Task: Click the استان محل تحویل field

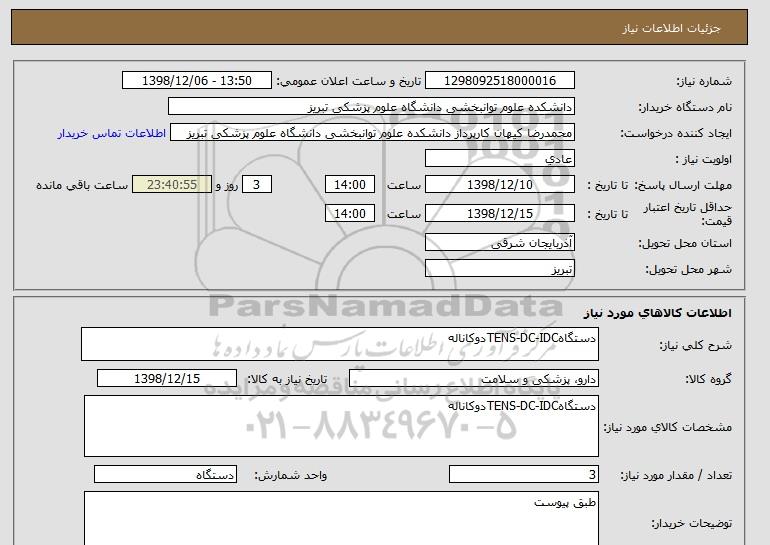Action: [x=500, y=243]
